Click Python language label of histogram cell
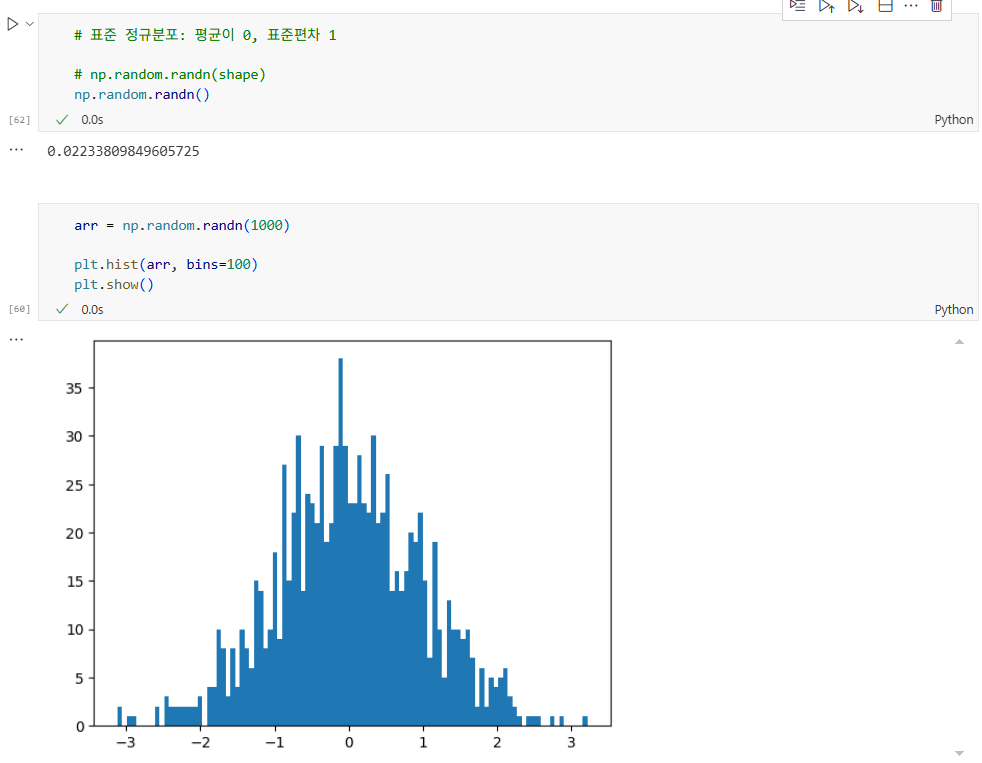 [x=953, y=309]
